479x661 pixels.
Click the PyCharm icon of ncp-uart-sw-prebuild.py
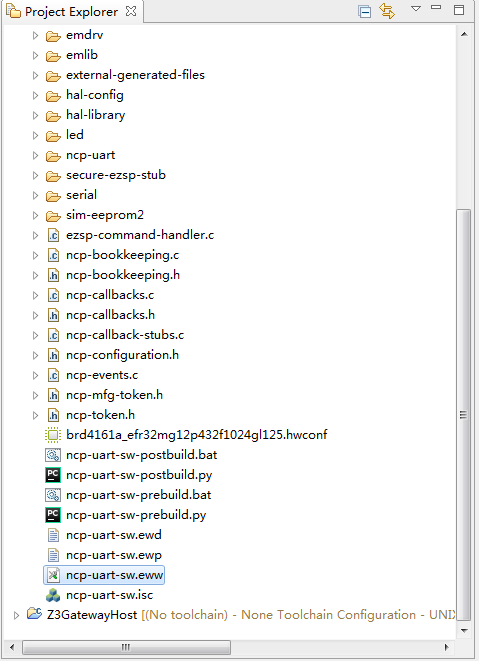pyautogui.click(x=53, y=515)
